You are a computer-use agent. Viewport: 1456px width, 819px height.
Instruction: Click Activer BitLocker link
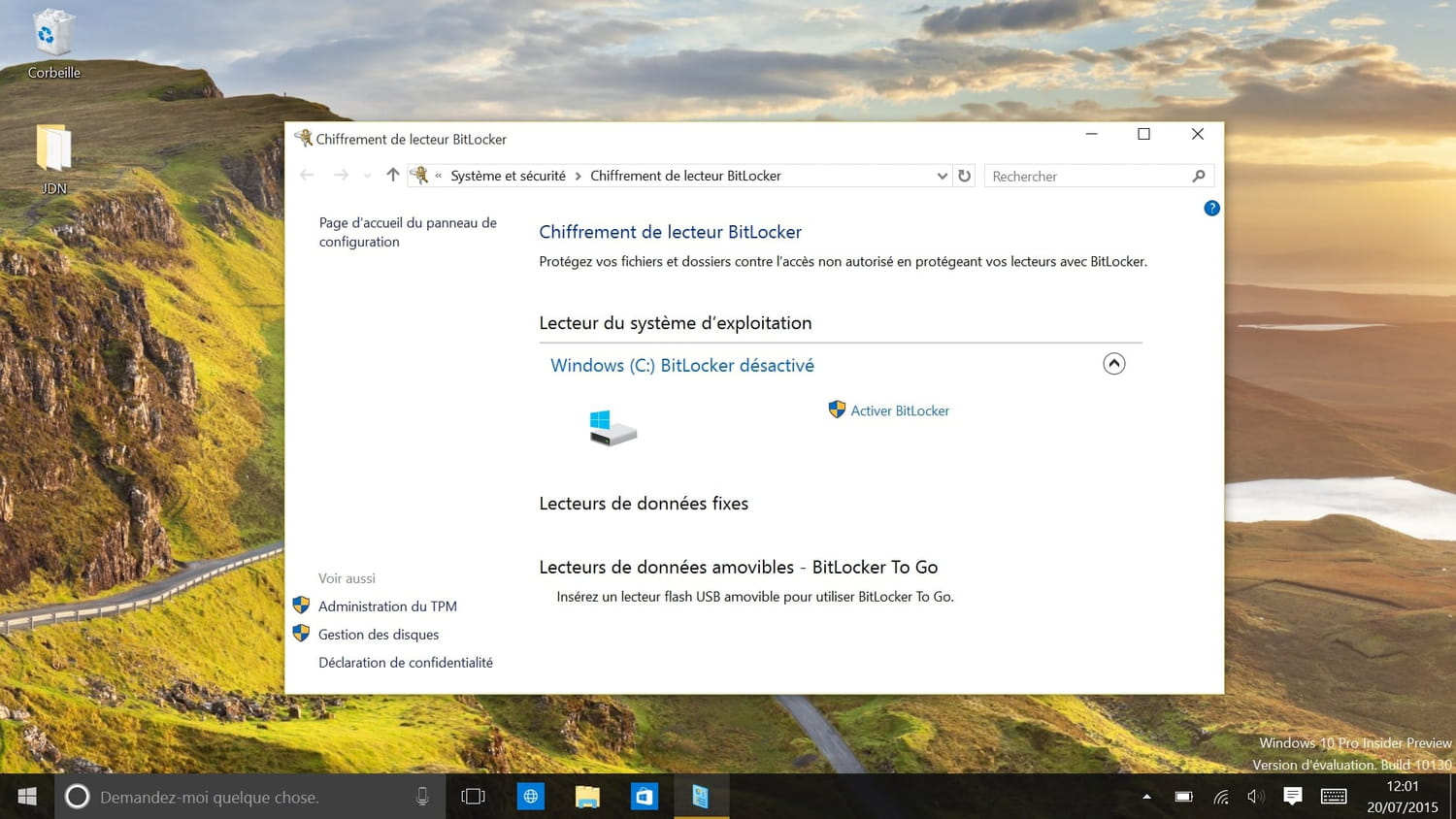[x=900, y=410]
